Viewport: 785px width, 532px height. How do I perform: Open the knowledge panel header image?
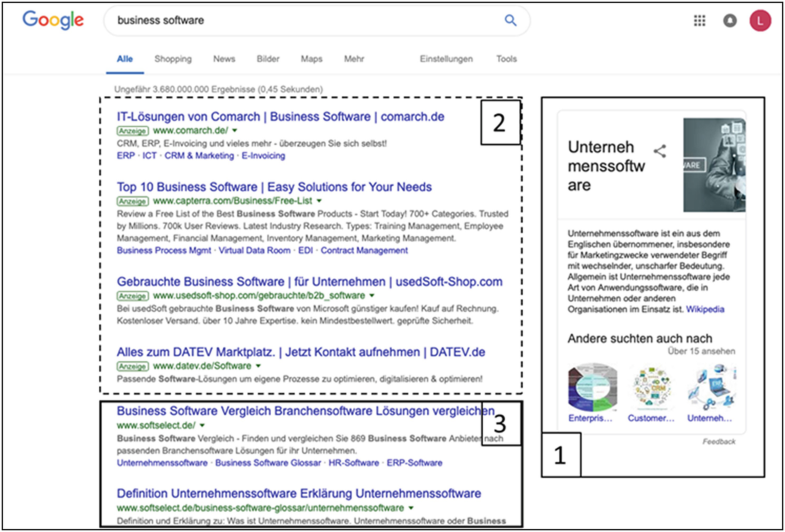click(x=714, y=165)
